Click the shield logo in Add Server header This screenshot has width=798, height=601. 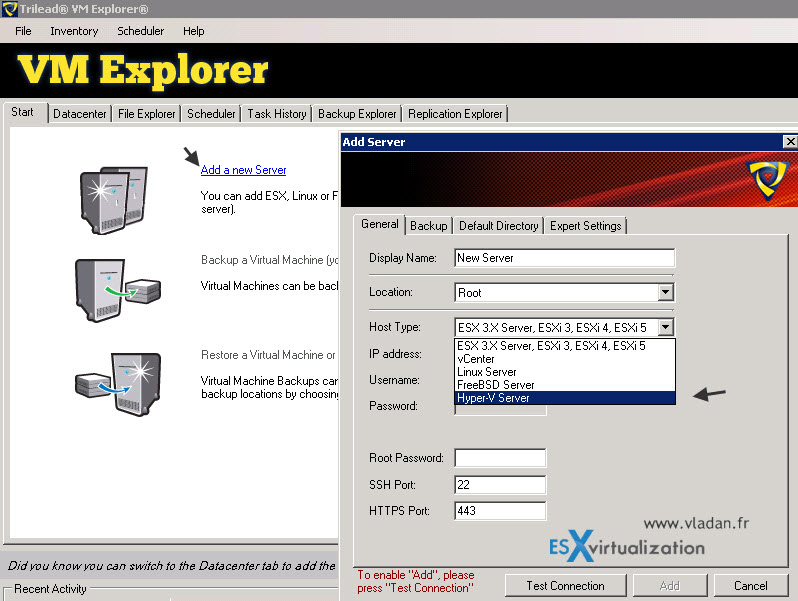(x=768, y=179)
